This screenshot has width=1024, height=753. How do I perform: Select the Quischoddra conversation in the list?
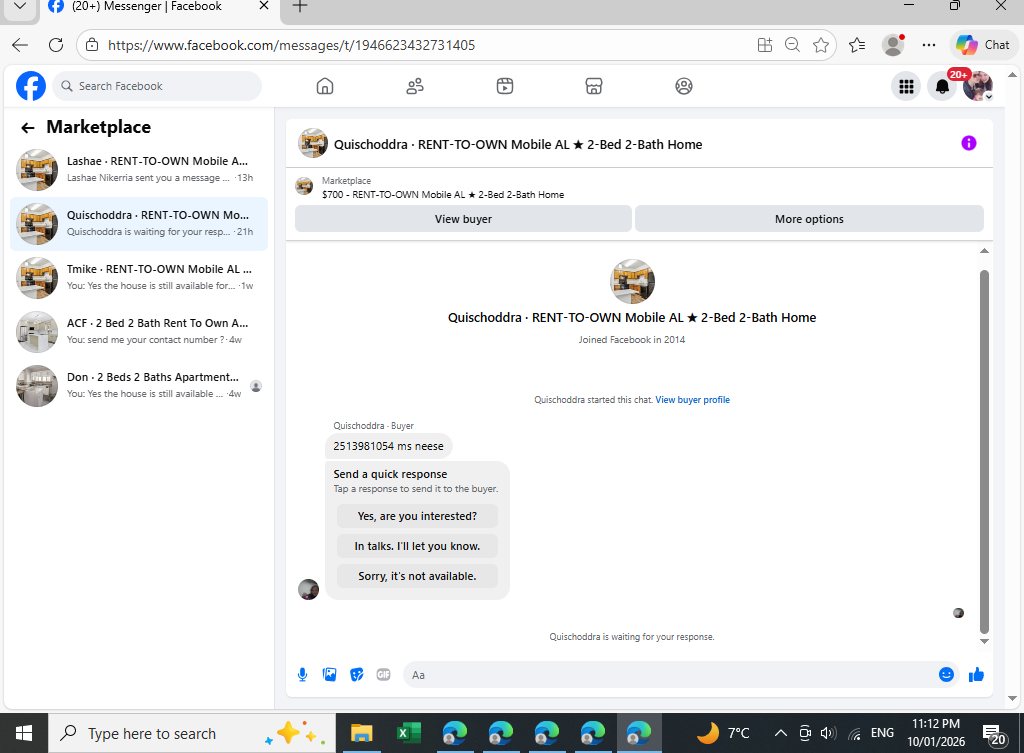(138, 223)
